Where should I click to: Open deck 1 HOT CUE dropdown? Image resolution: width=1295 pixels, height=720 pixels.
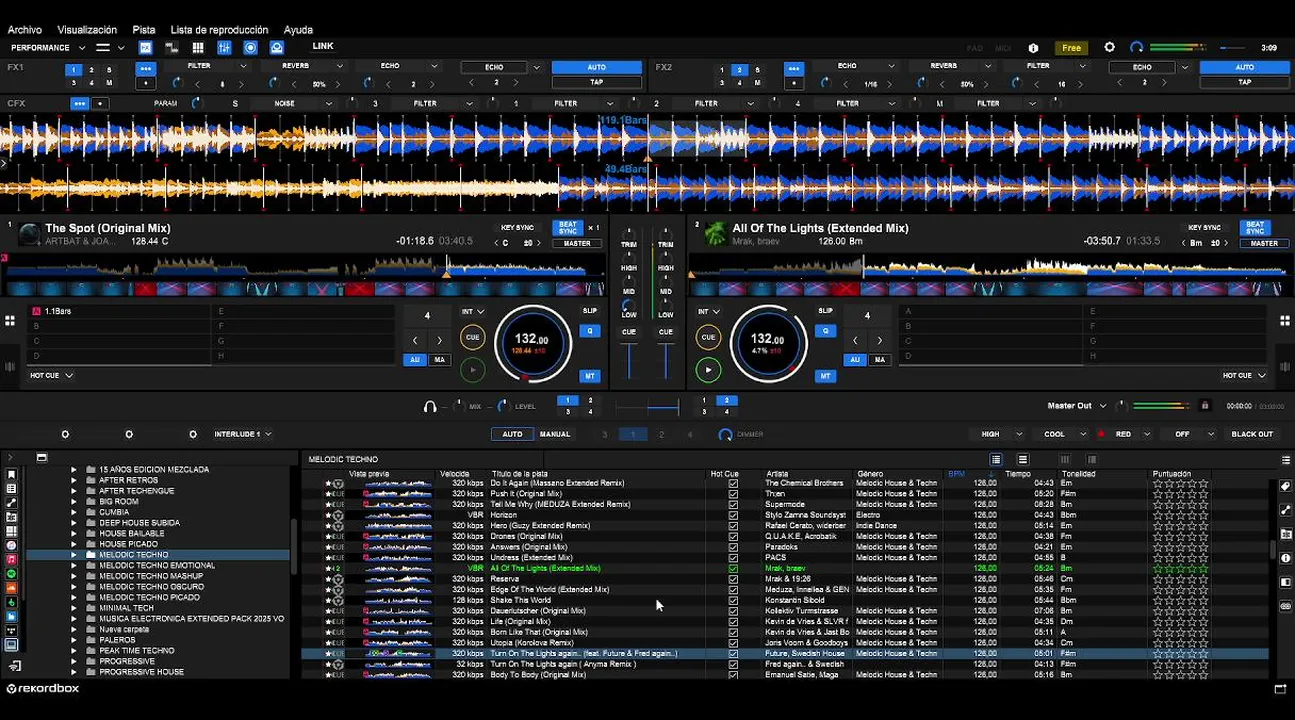click(x=52, y=375)
